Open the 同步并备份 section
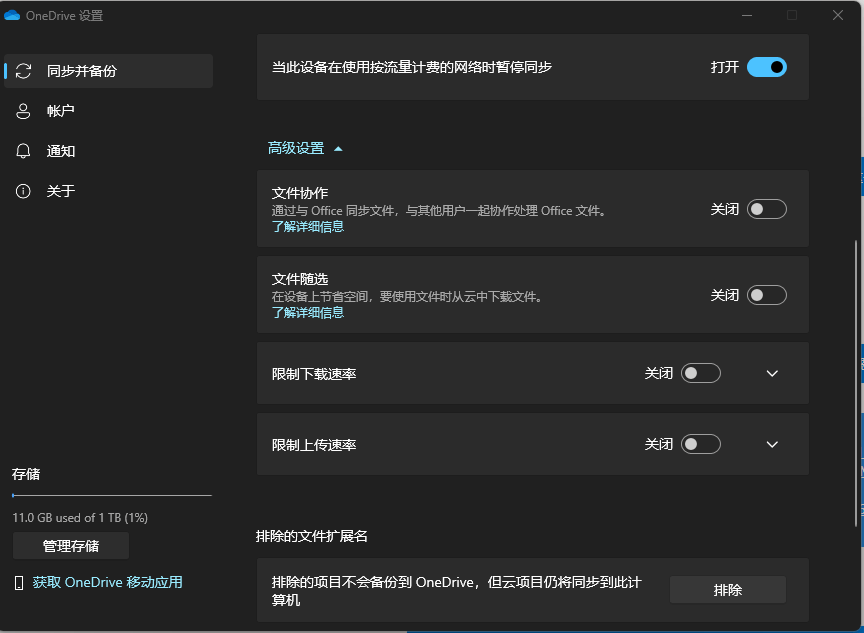Image resolution: width=864 pixels, height=633 pixels. (x=109, y=71)
